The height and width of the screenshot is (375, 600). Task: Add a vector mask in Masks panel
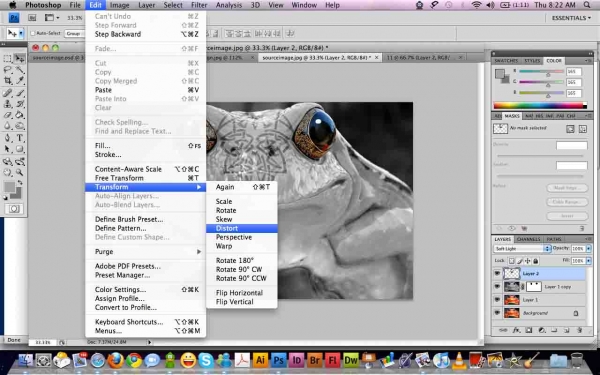[583, 129]
